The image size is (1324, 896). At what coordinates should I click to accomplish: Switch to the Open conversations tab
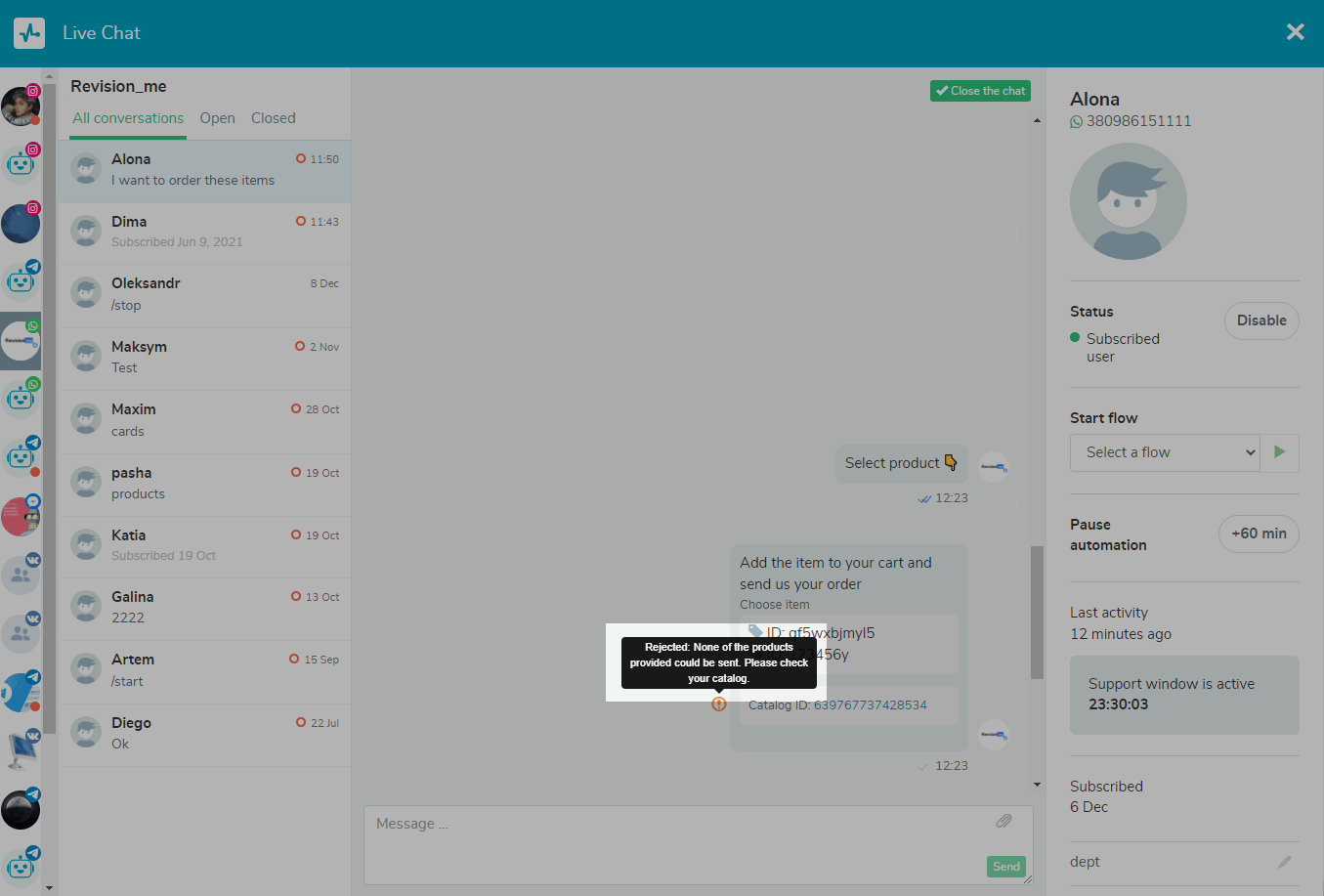(217, 118)
